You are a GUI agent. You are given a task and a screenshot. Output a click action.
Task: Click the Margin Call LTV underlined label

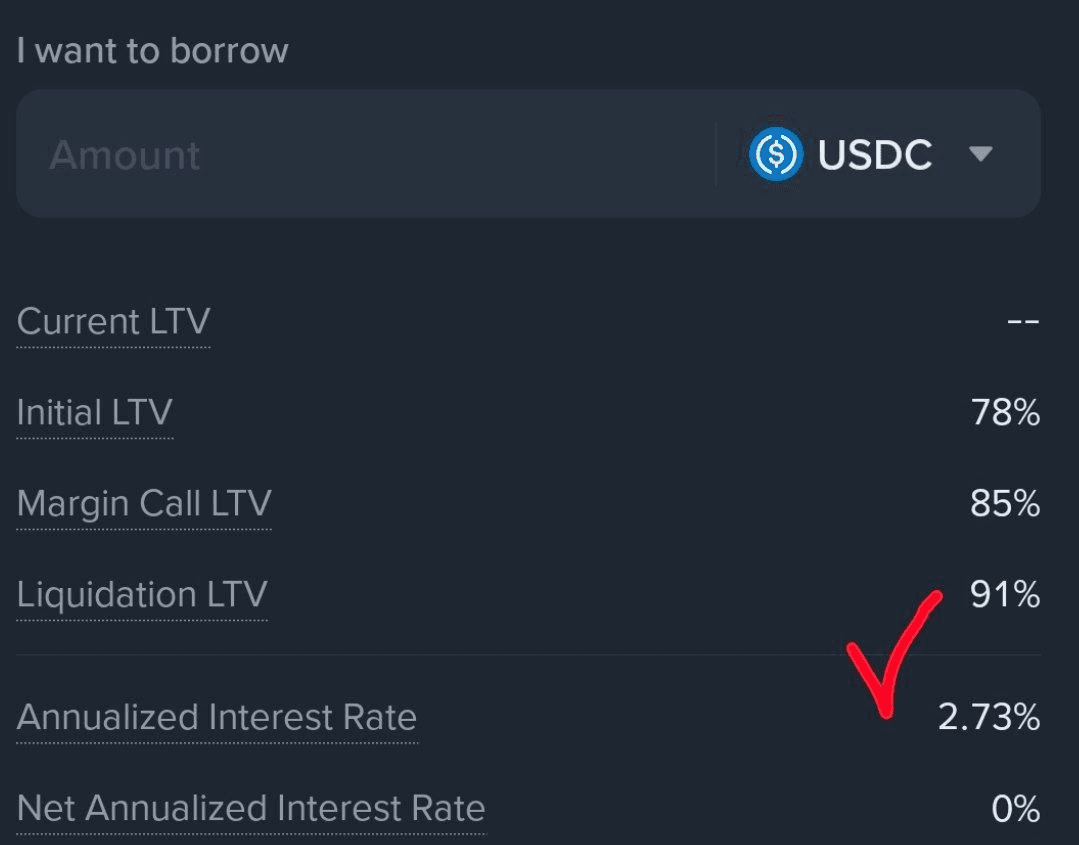143,504
